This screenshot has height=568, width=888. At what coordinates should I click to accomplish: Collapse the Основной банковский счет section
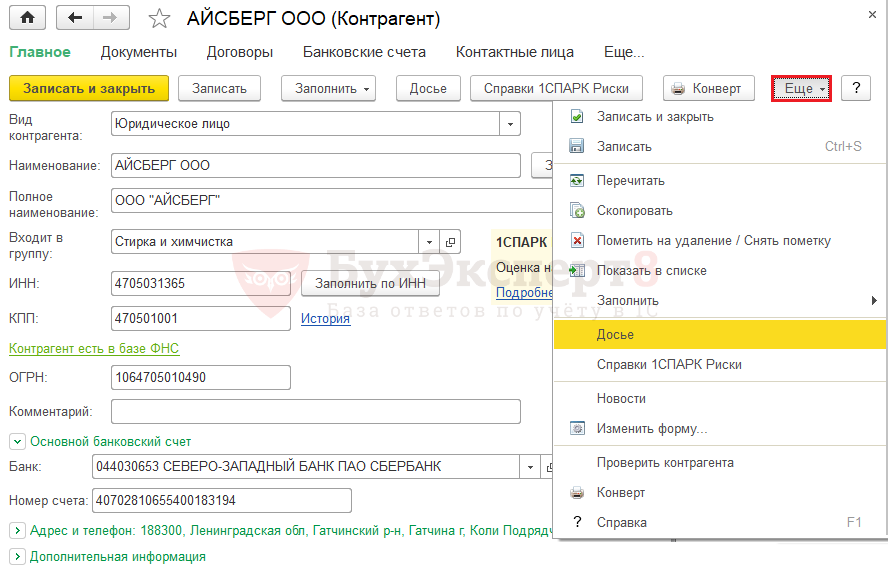16,441
